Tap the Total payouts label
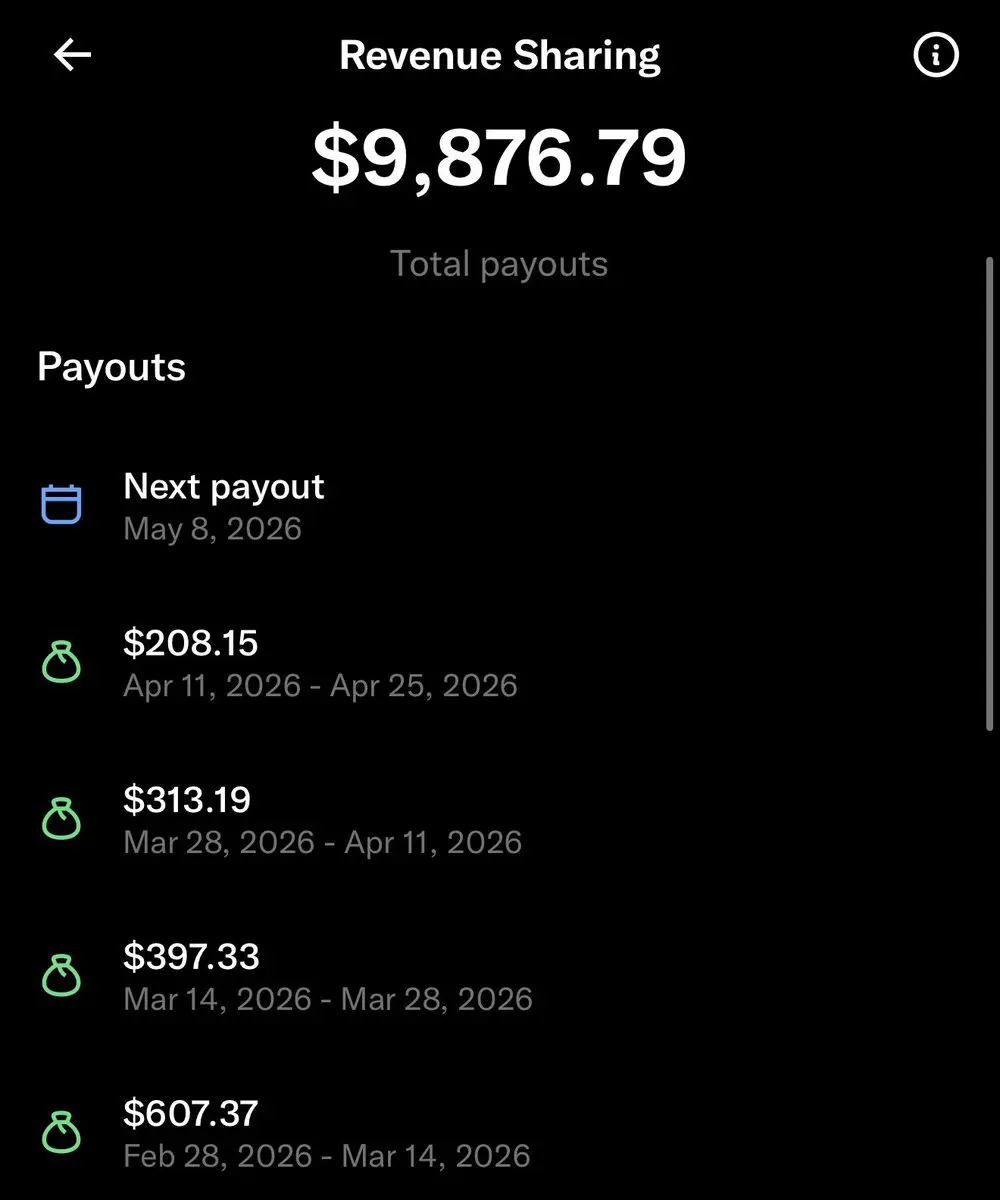Viewport: 1000px width, 1200px height. click(x=499, y=264)
